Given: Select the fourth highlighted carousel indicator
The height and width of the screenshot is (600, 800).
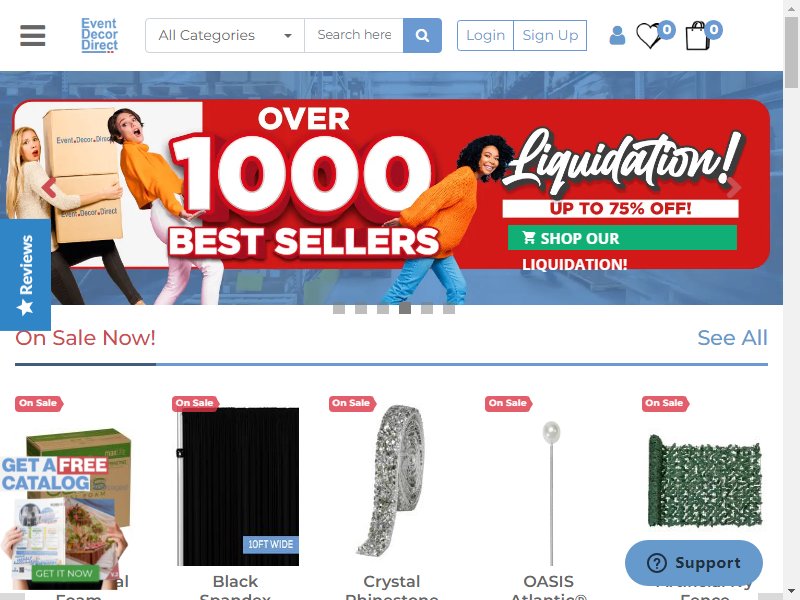Looking at the screenshot, I should pyautogui.click(x=405, y=308).
